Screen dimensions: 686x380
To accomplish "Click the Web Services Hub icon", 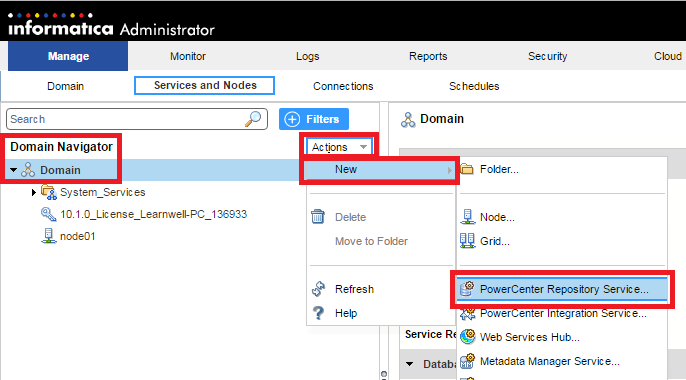I will (468, 337).
